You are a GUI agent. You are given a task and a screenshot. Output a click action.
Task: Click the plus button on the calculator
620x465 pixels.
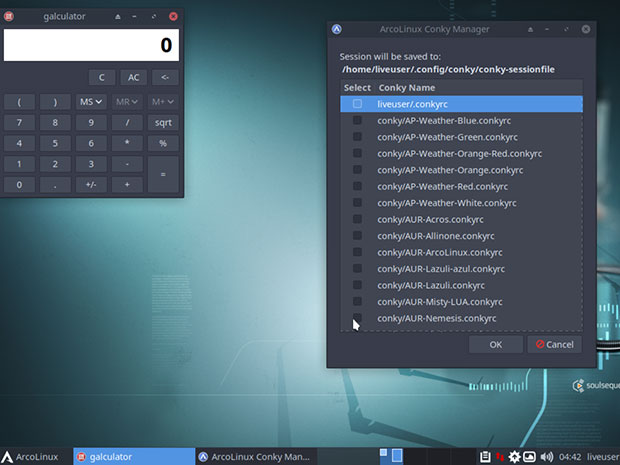(127, 185)
